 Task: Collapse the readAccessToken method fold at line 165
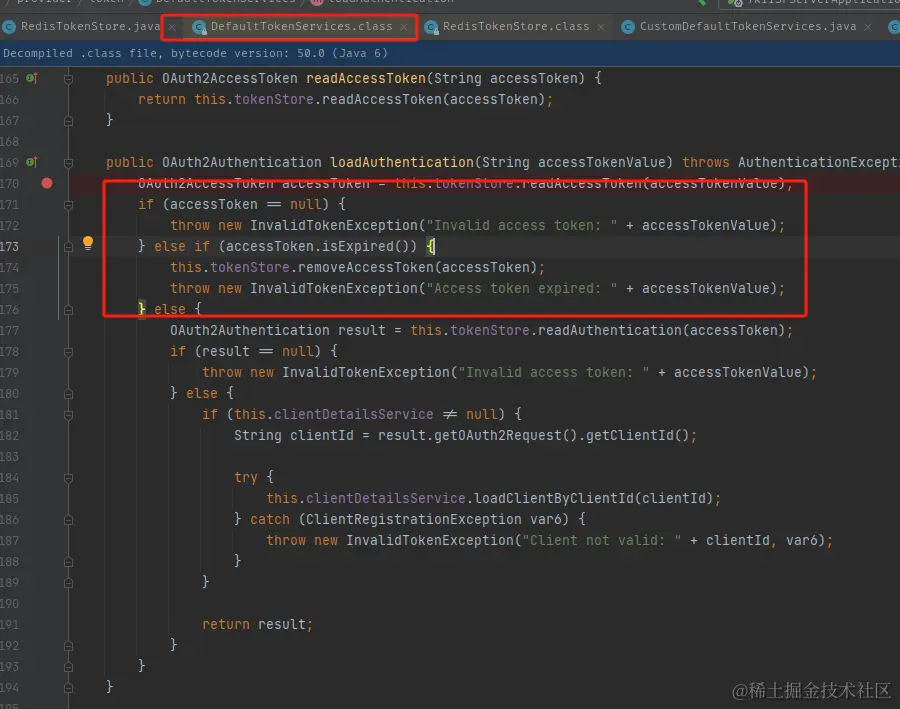point(68,79)
